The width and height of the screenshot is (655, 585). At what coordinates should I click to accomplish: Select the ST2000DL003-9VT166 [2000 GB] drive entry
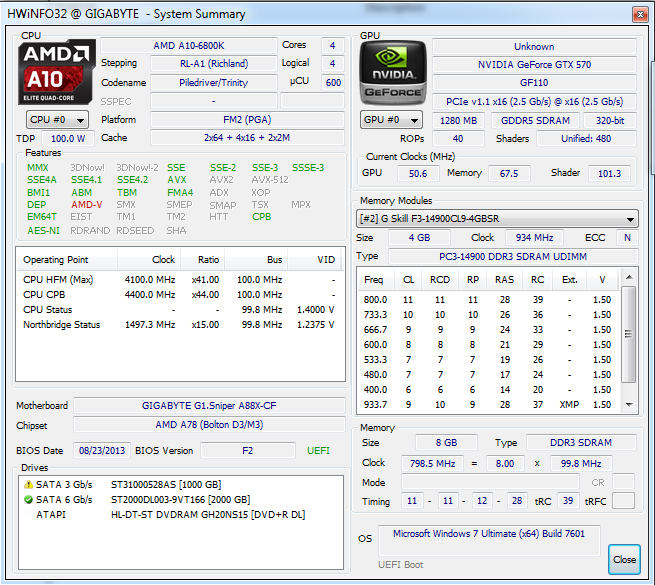(x=180, y=500)
